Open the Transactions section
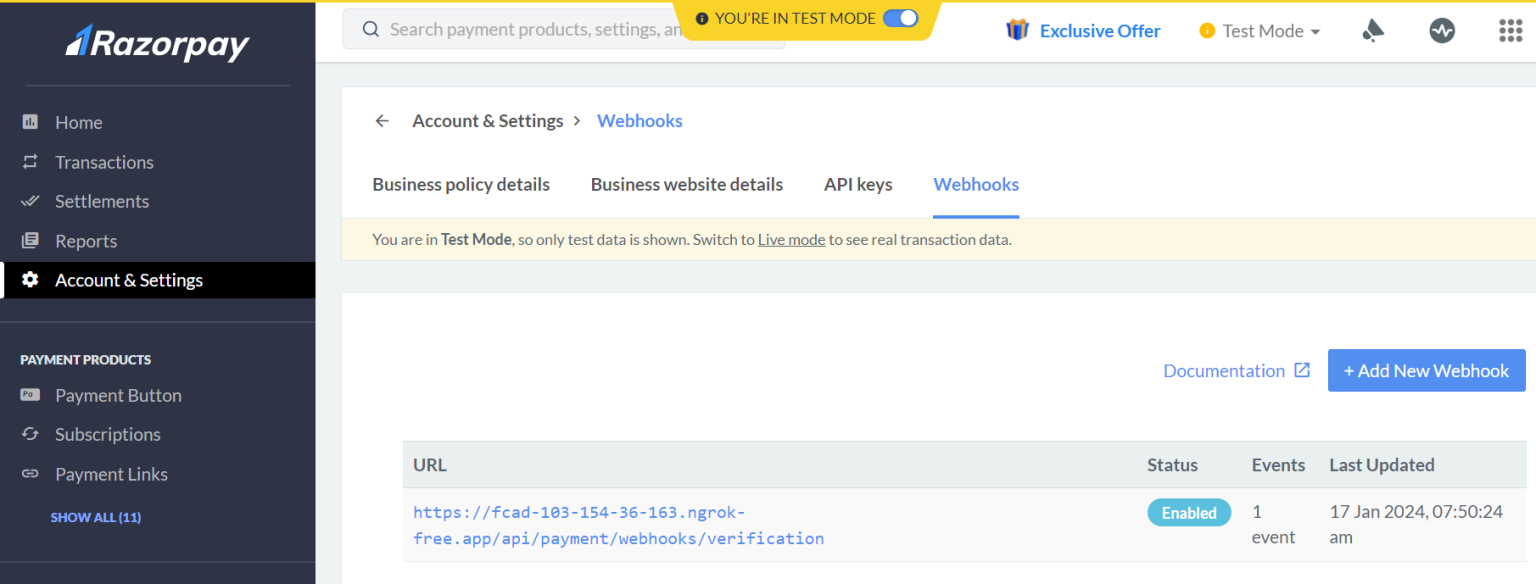This screenshot has width=1536, height=584. click(x=105, y=162)
